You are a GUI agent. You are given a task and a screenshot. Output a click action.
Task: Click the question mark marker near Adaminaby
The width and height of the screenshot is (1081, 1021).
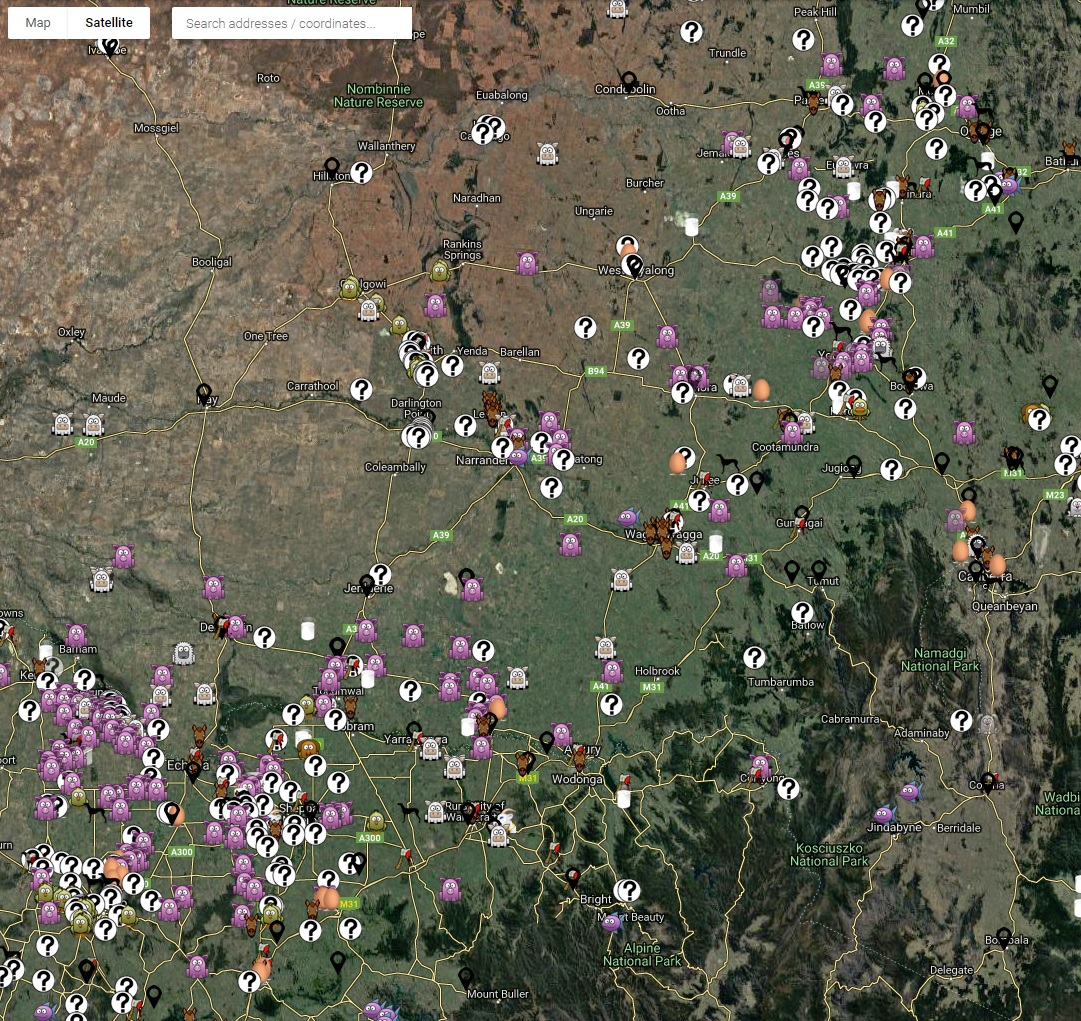pos(961,720)
